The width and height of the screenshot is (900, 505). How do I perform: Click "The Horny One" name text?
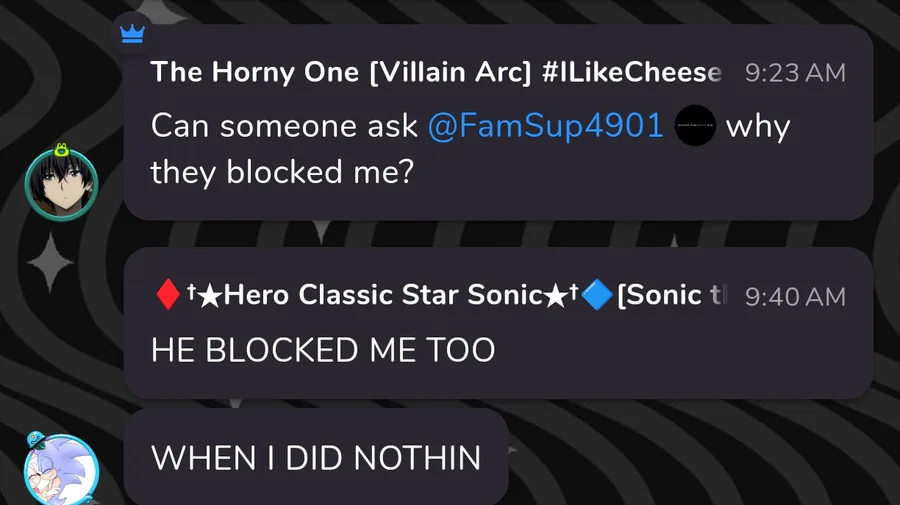tap(251, 72)
